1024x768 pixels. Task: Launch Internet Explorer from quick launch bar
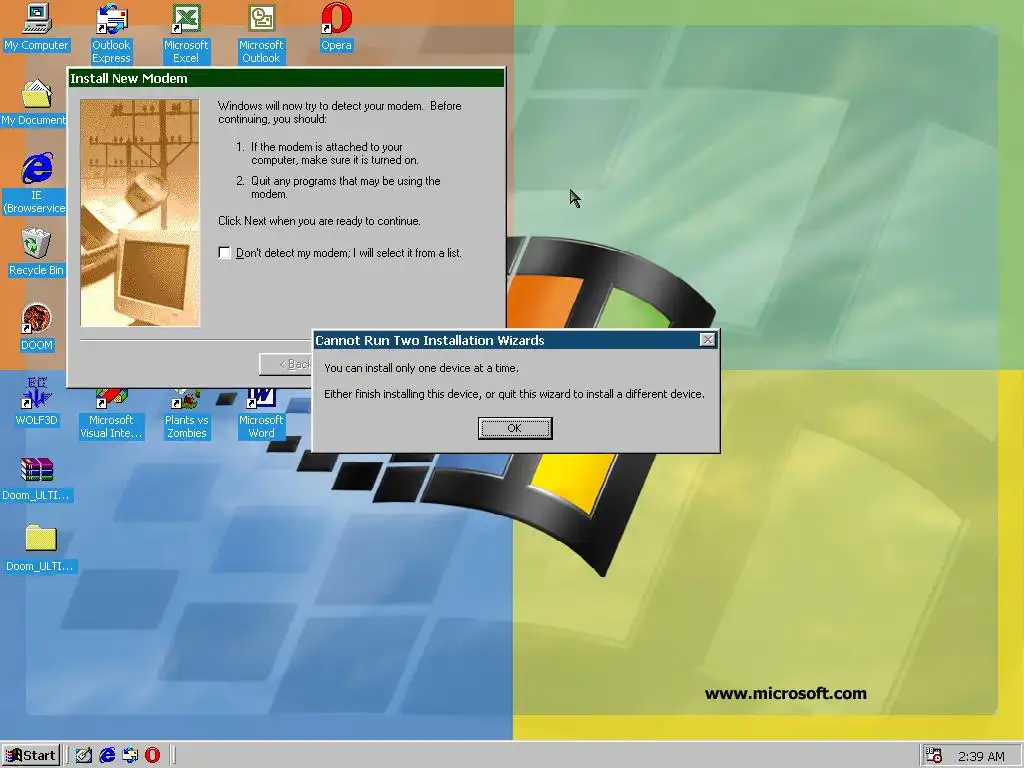[x=107, y=756]
